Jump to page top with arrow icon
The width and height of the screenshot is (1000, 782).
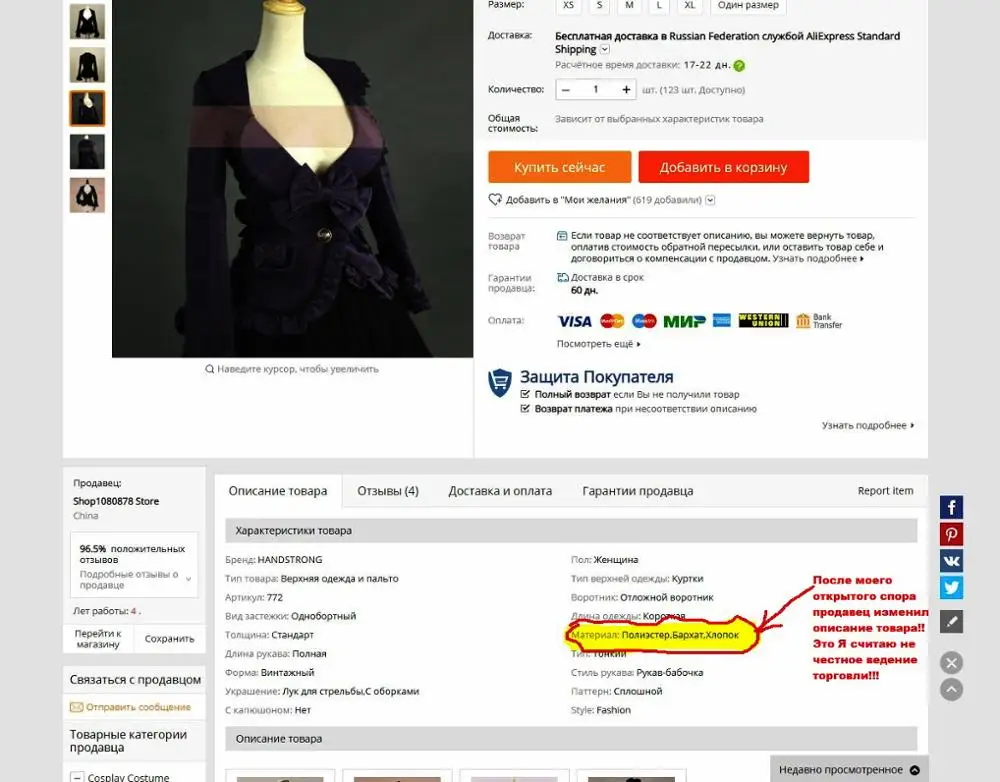coord(951,690)
